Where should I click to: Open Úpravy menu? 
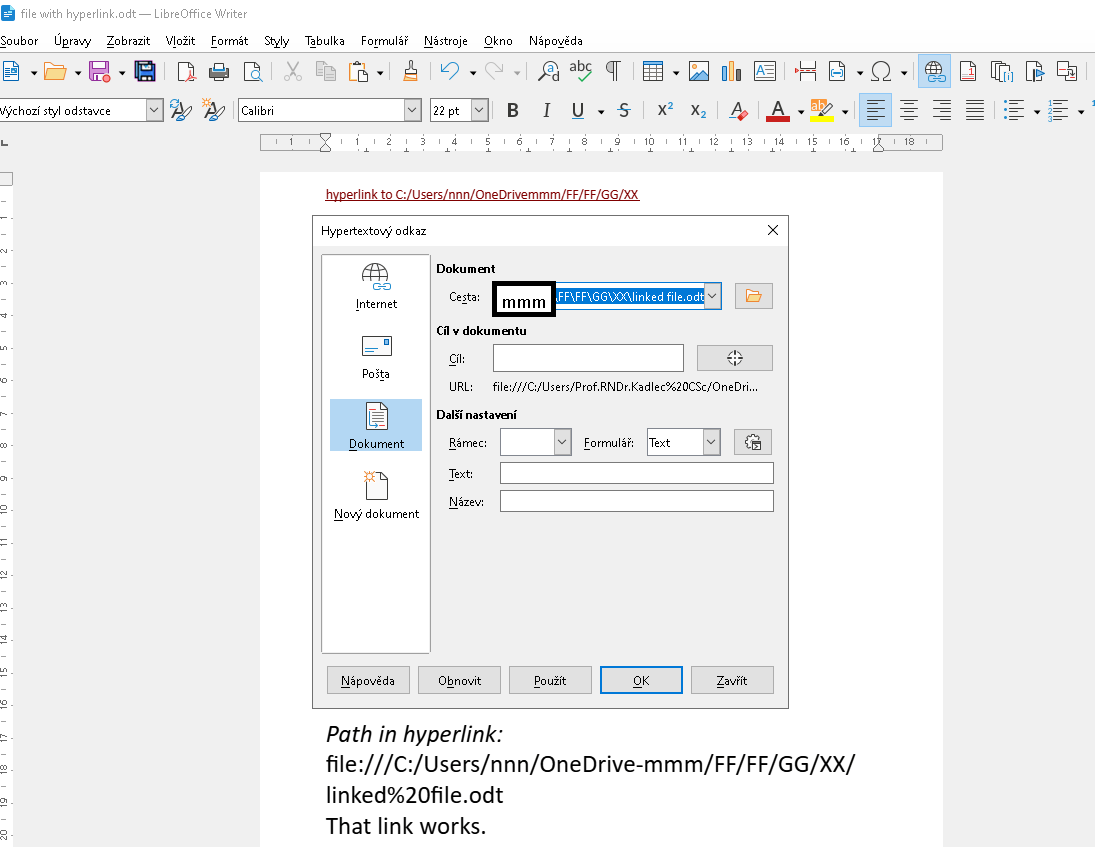click(x=73, y=40)
